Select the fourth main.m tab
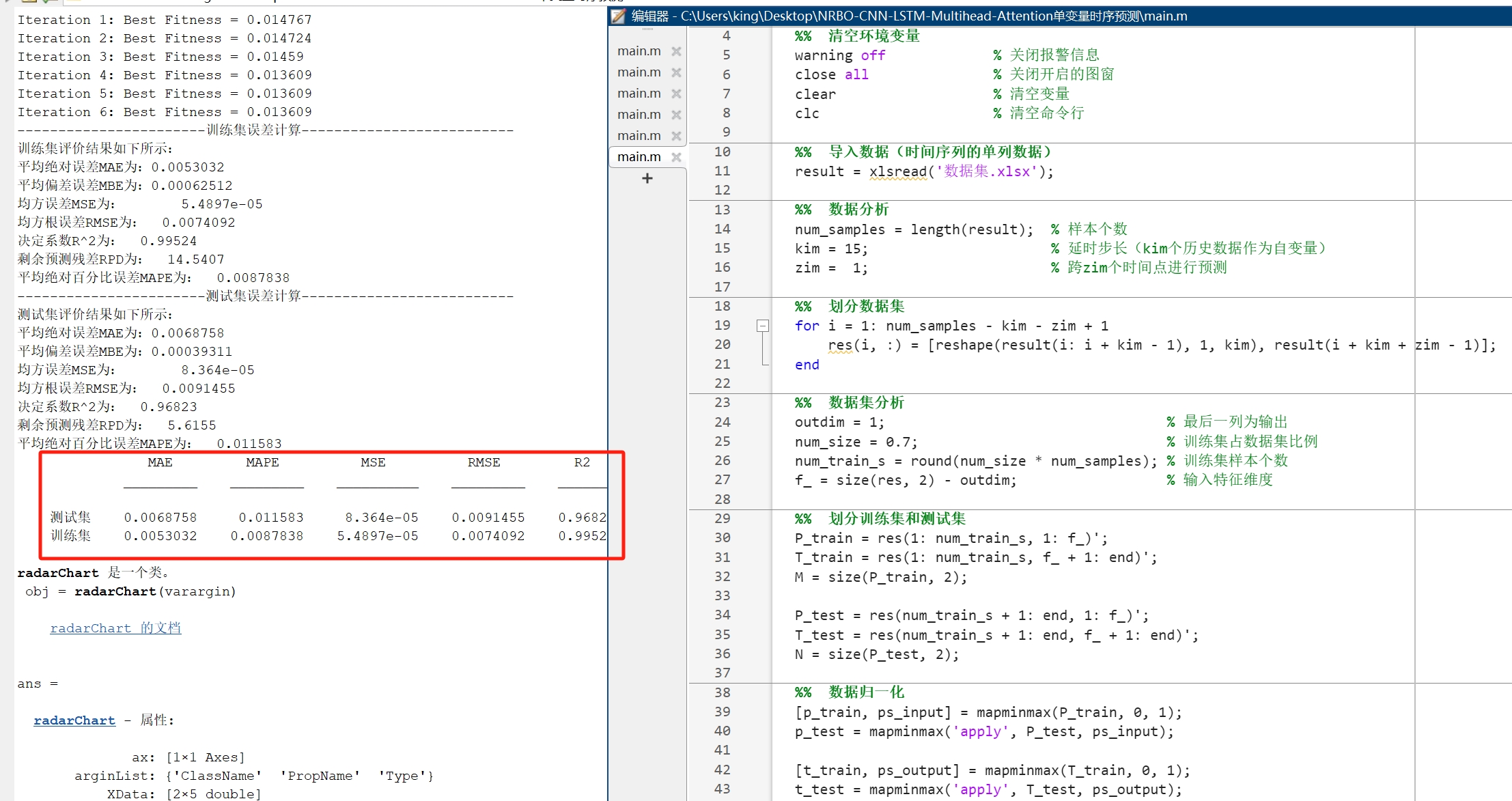This screenshot has width=1512, height=801. click(639, 114)
